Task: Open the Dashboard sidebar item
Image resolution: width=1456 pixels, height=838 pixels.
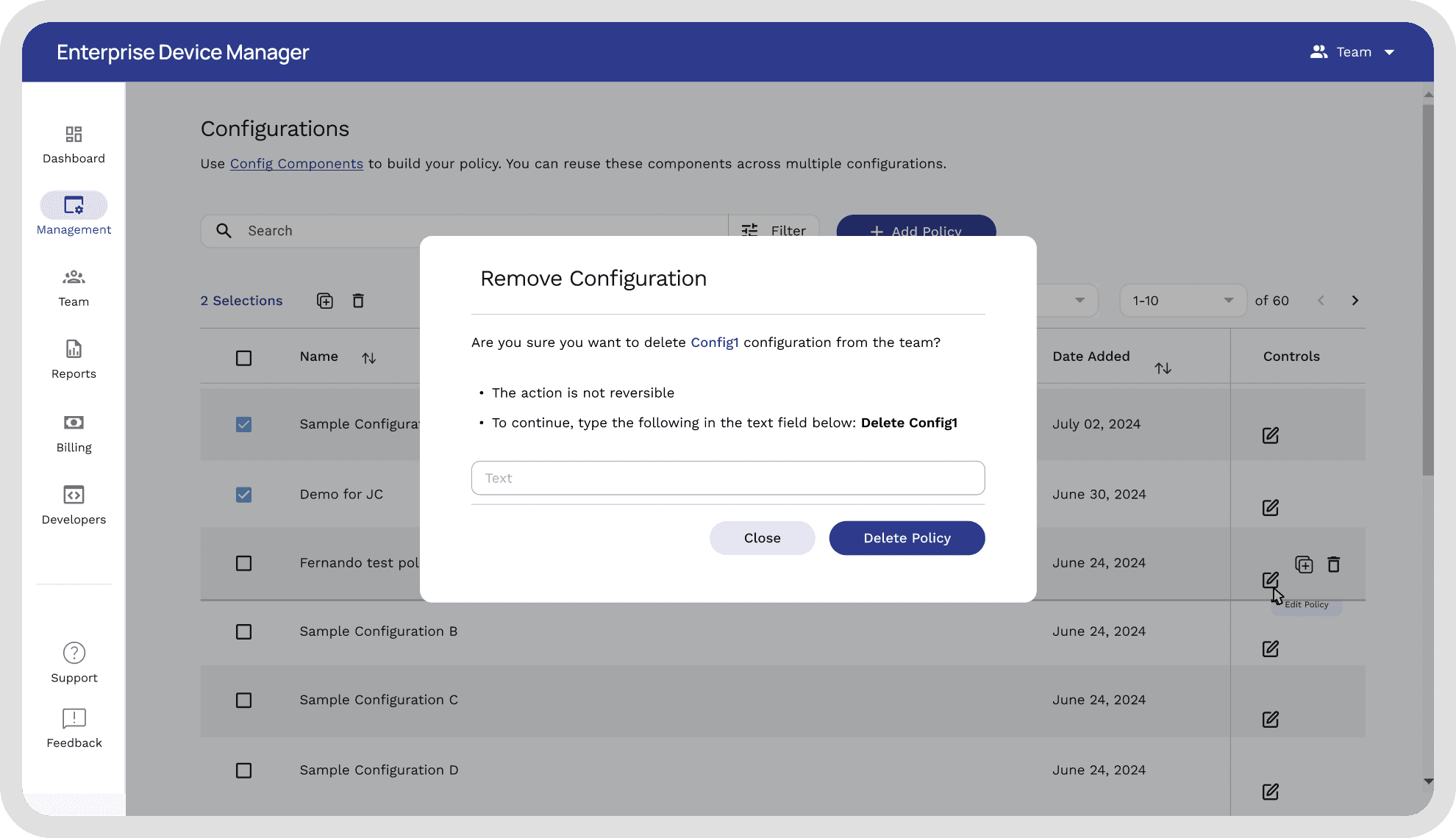Action: [74, 144]
